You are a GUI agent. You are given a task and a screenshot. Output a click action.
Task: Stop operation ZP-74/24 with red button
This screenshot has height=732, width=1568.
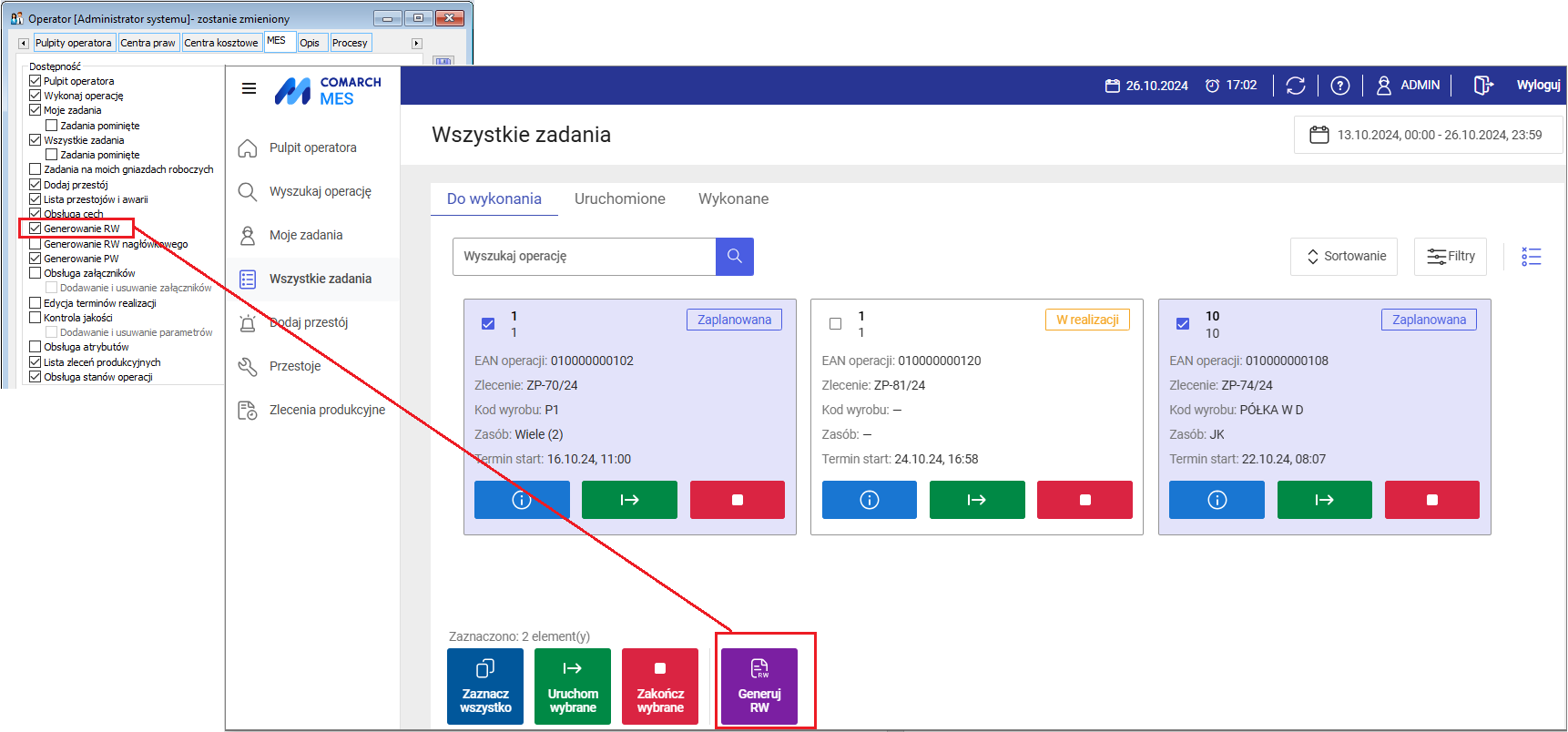click(1432, 500)
